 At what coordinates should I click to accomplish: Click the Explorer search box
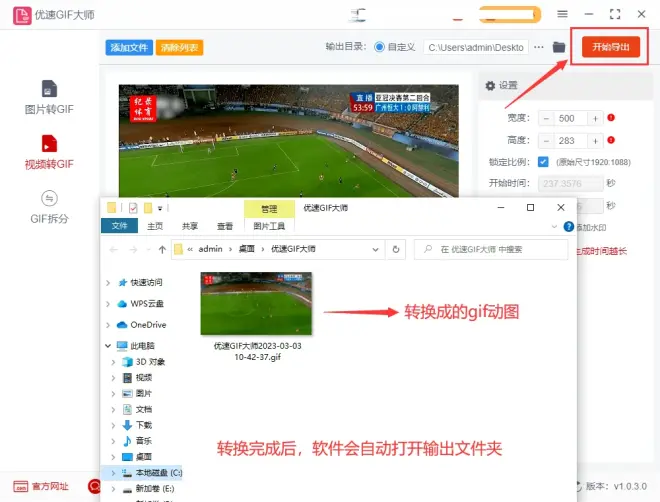coord(491,250)
